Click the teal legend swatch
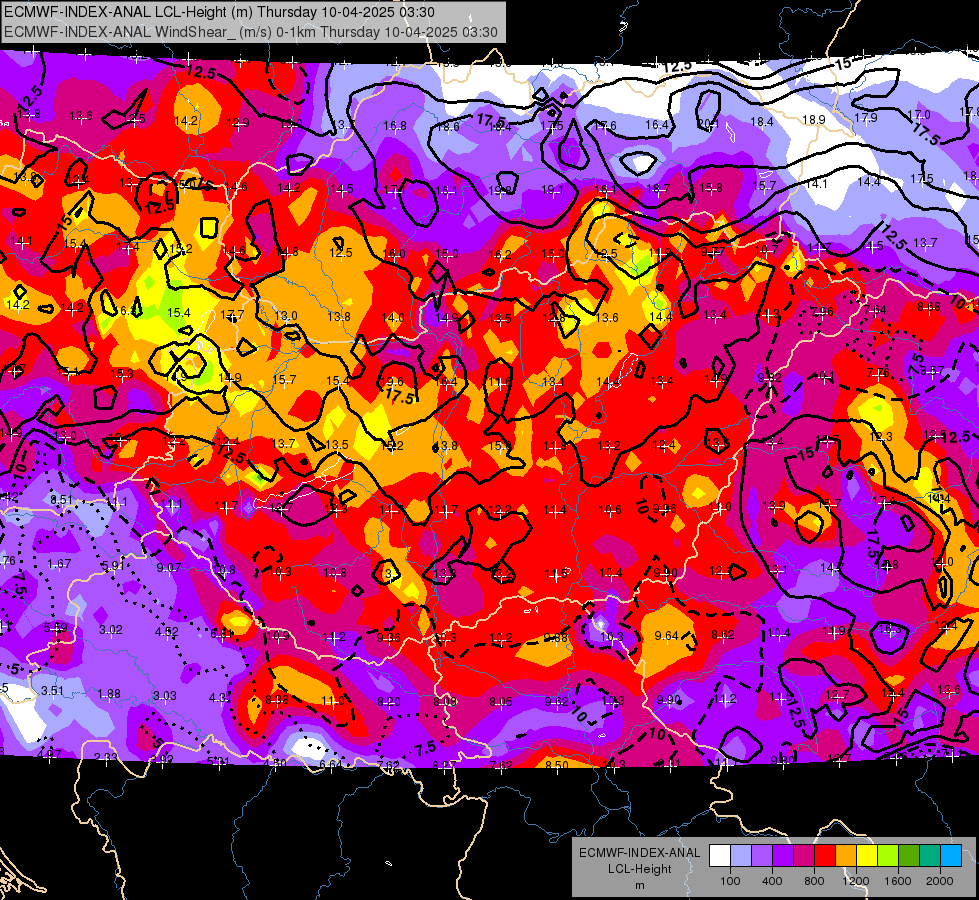 tap(930, 856)
